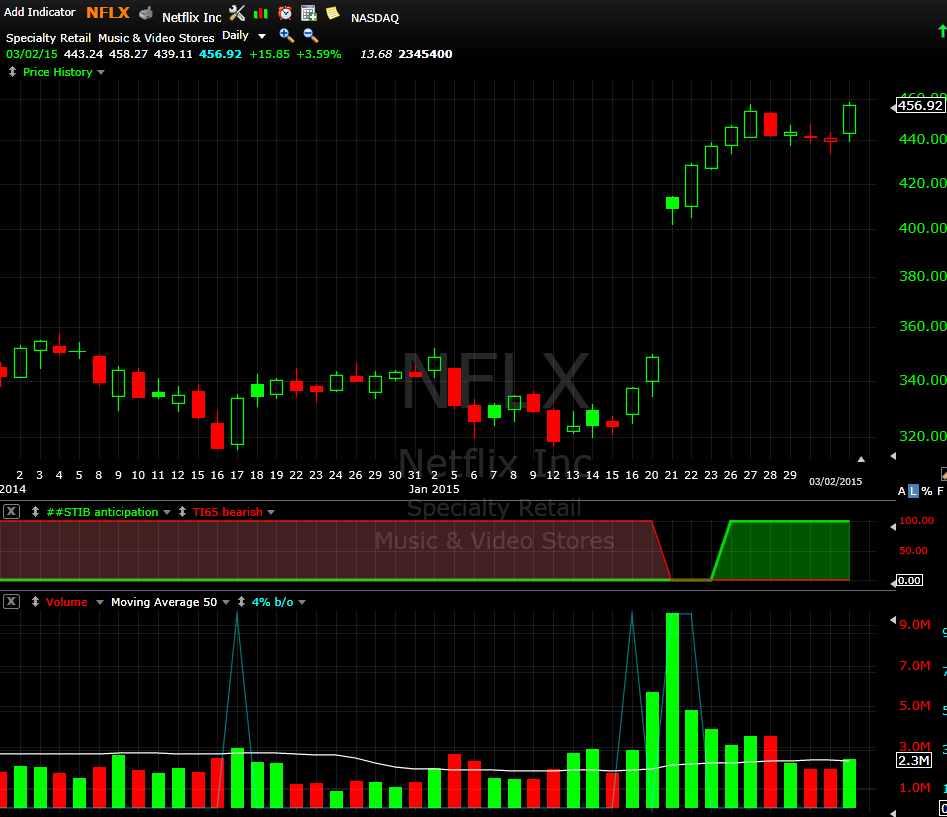Image resolution: width=947 pixels, height=817 pixels.
Task: Click the move arrows before Volume label
Action: [x=36, y=601]
